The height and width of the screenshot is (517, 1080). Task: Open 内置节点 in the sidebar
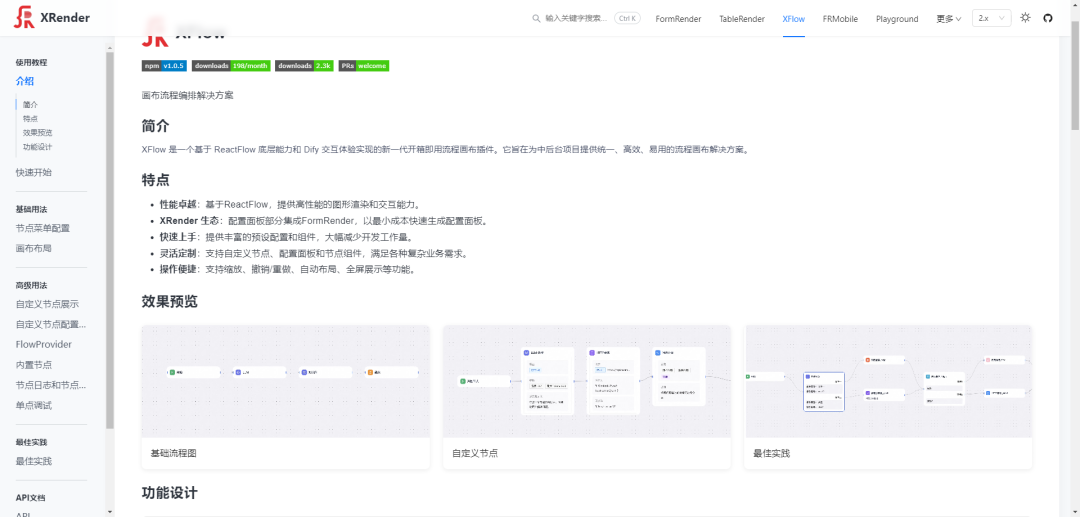point(34,365)
